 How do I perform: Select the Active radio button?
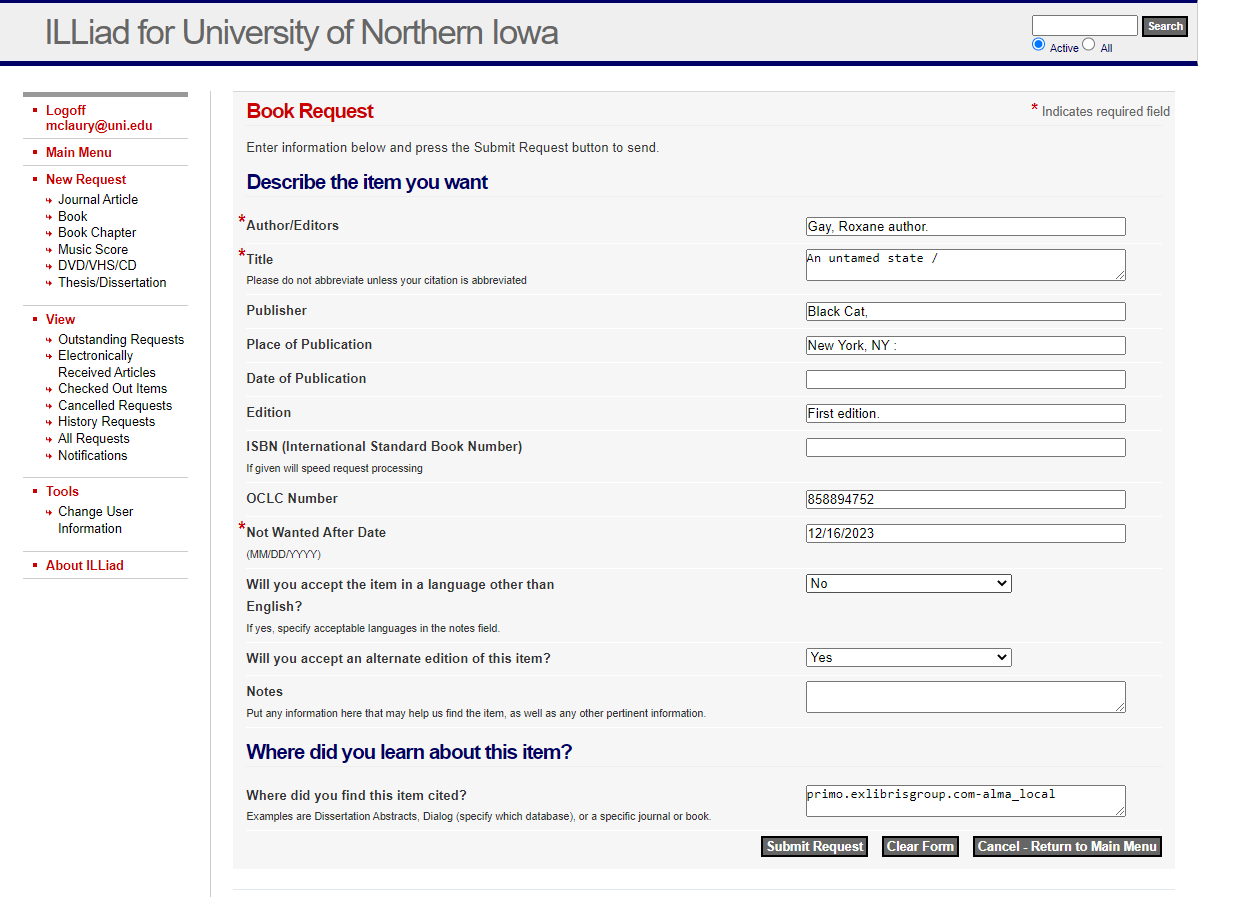pos(1038,45)
